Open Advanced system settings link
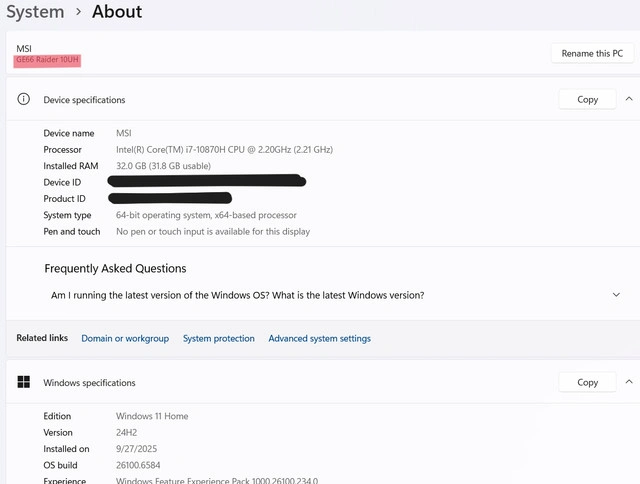This screenshot has width=640, height=484. pos(319,339)
